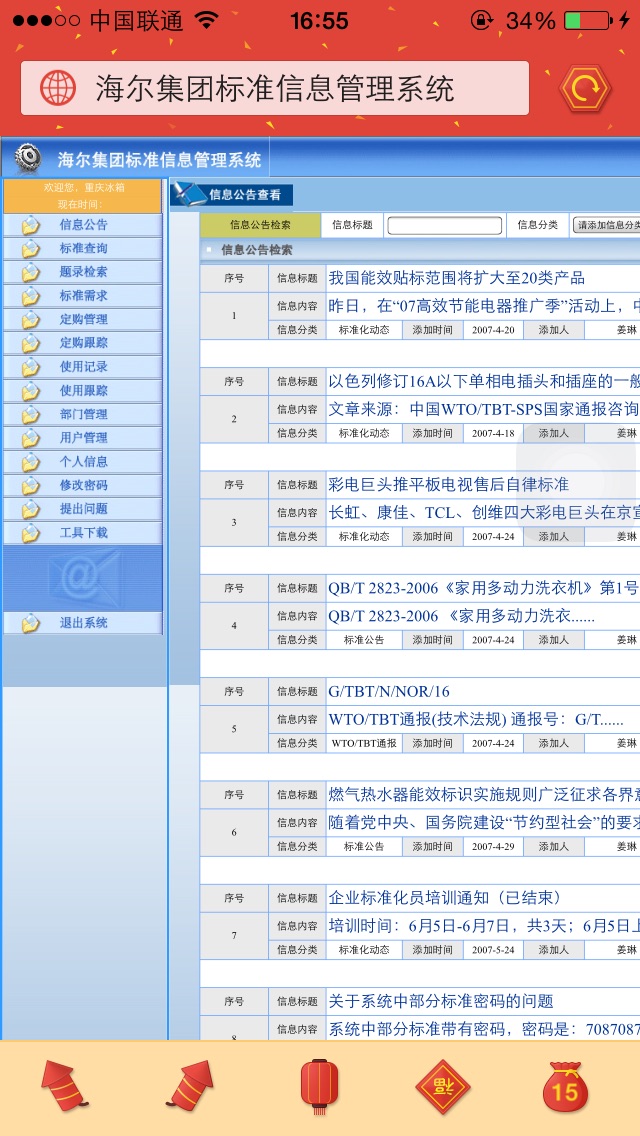The width and height of the screenshot is (640, 1136).
Task: Open announcement 燃气热水器能效标识实施规则
Action: point(483,795)
